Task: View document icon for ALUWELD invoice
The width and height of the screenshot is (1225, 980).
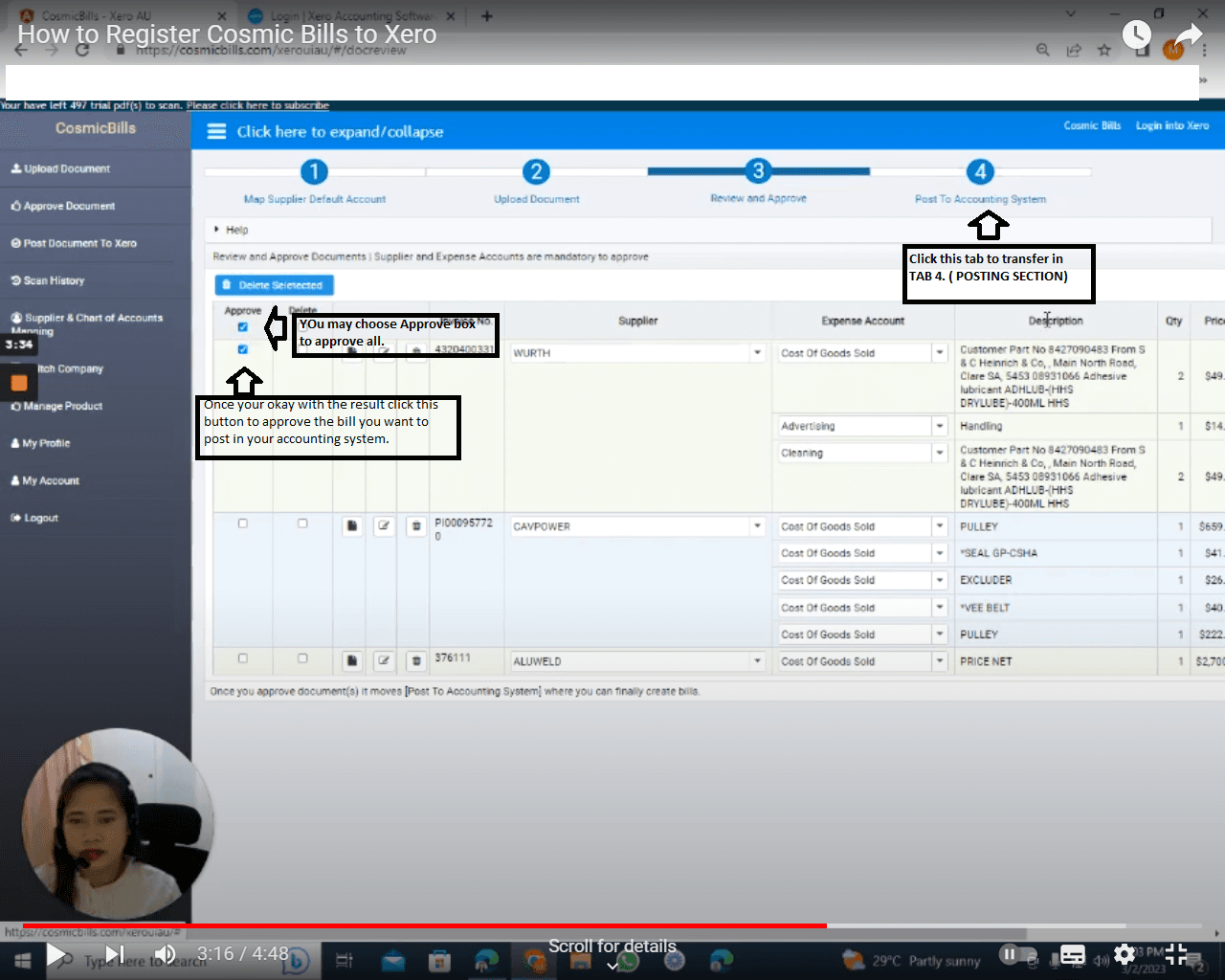Action: tap(352, 660)
